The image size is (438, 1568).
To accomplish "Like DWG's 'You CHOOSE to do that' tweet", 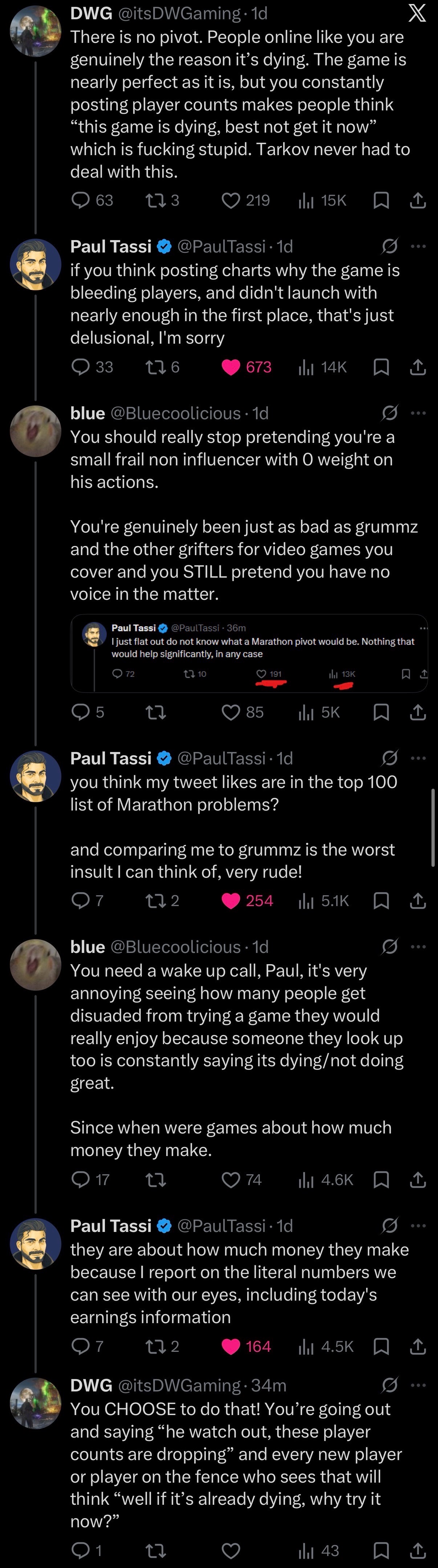I will [x=231, y=1550].
